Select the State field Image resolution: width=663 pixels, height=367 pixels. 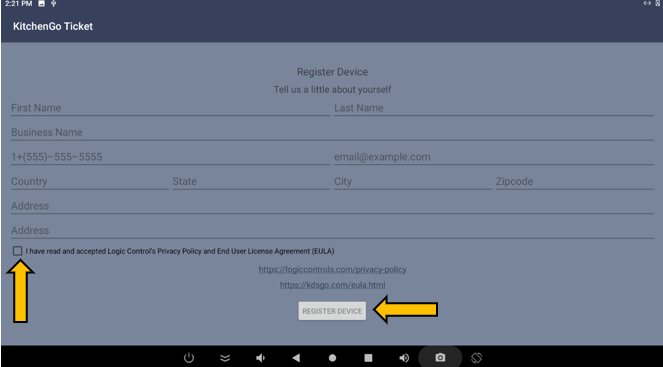pos(251,182)
